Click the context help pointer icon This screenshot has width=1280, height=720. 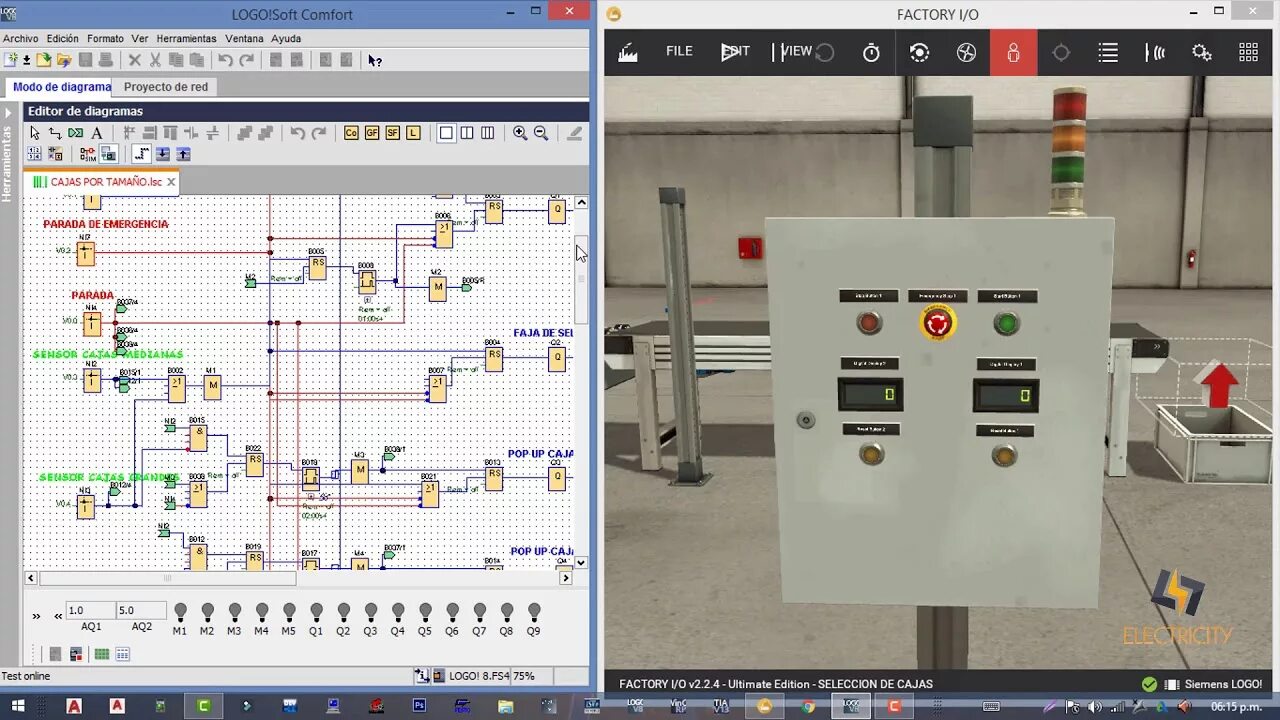click(x=375, y=60)
